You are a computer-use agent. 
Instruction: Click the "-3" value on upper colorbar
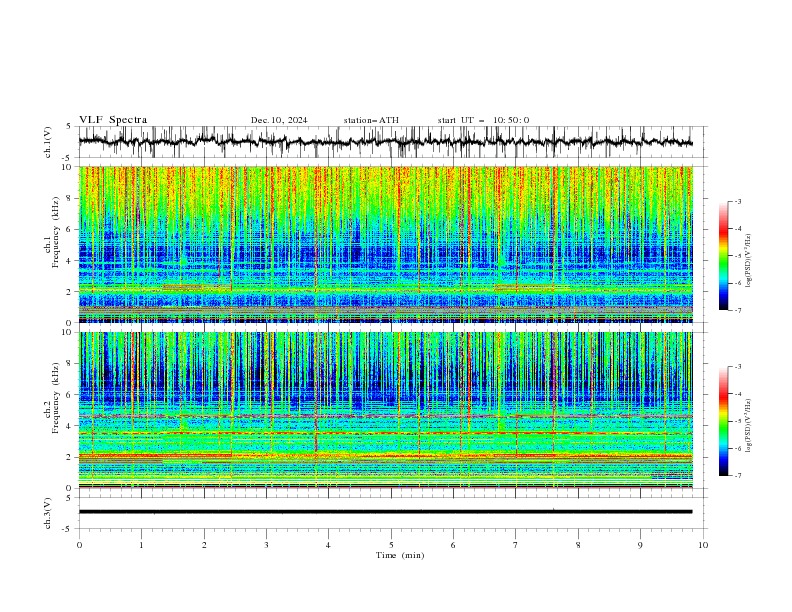737,201
